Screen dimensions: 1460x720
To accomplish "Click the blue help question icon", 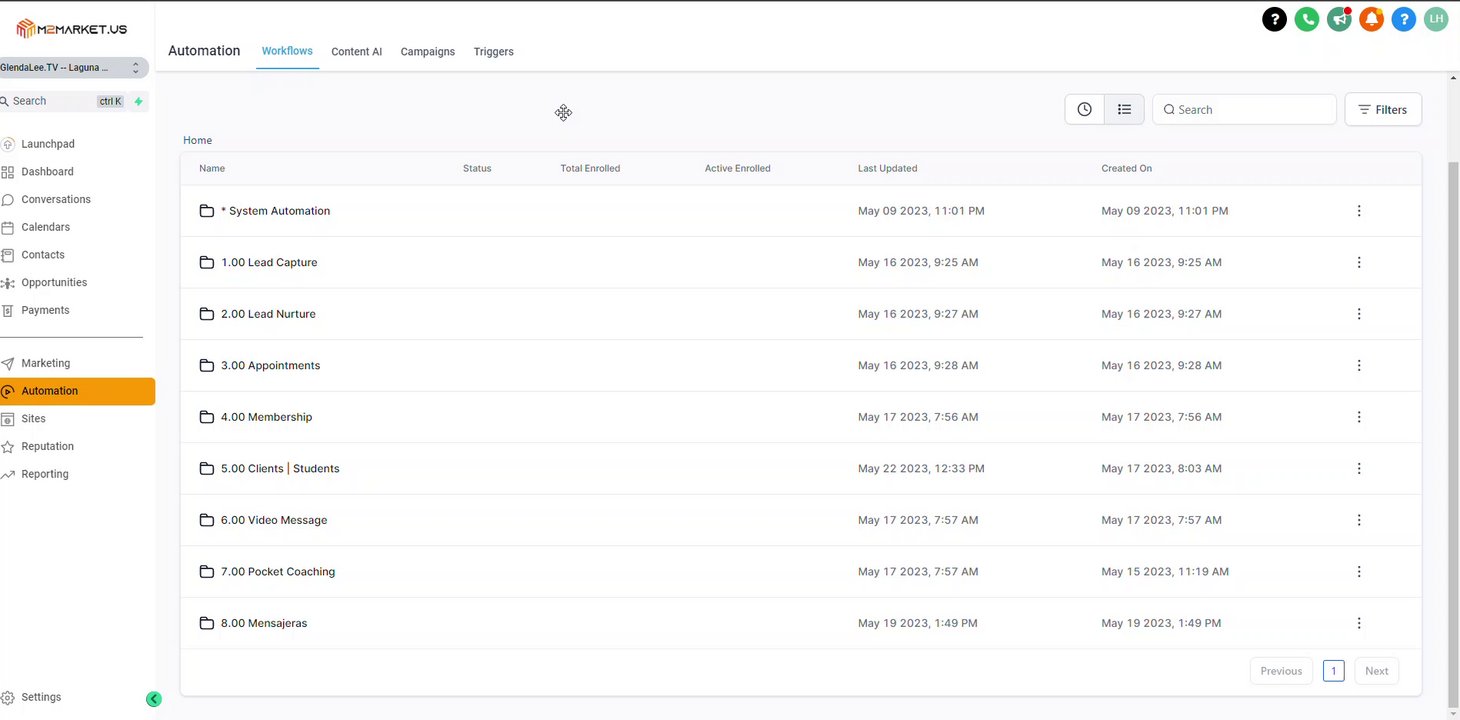I will click(1404, 19).
